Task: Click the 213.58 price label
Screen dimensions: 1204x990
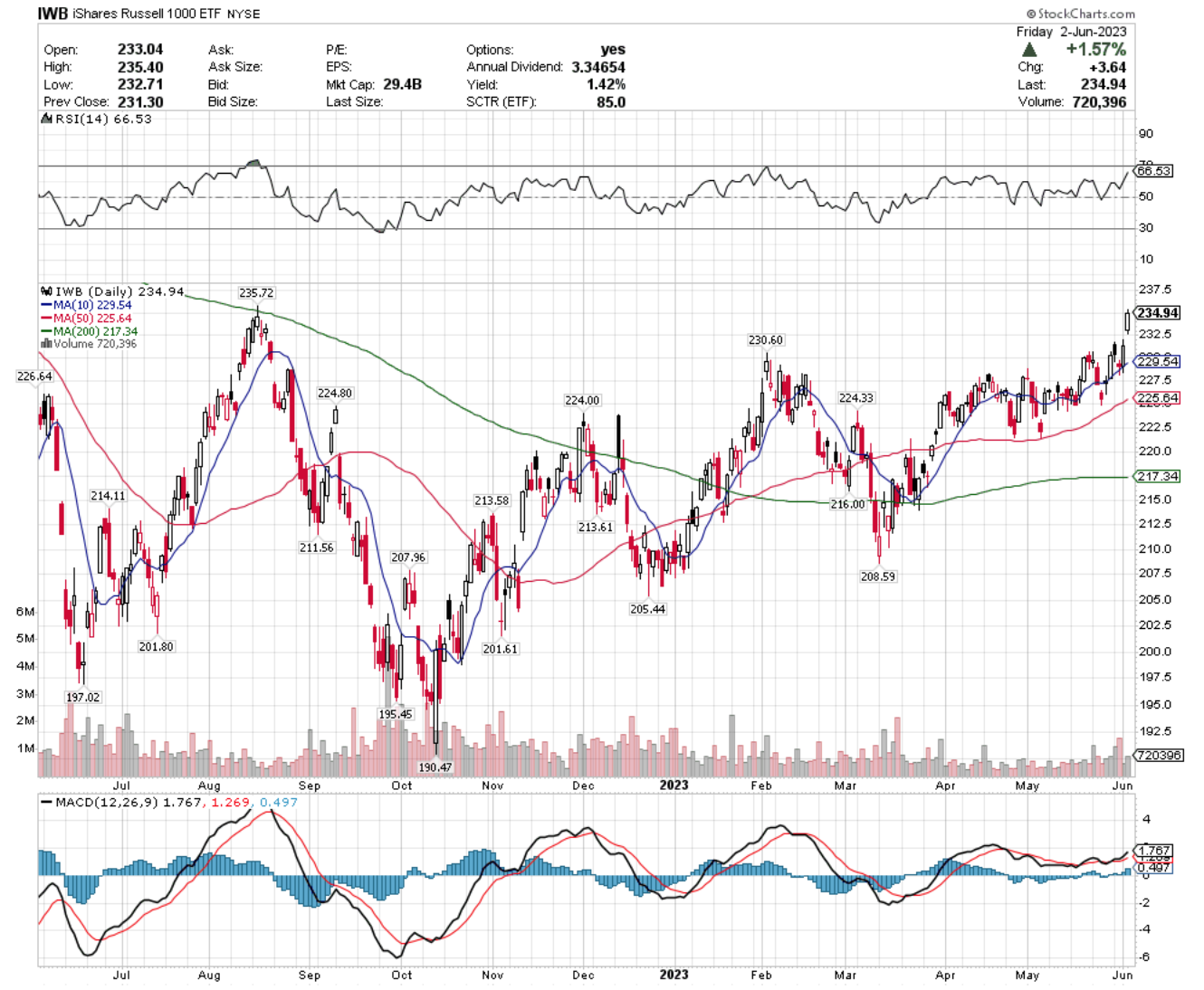Action: [492, 500]
